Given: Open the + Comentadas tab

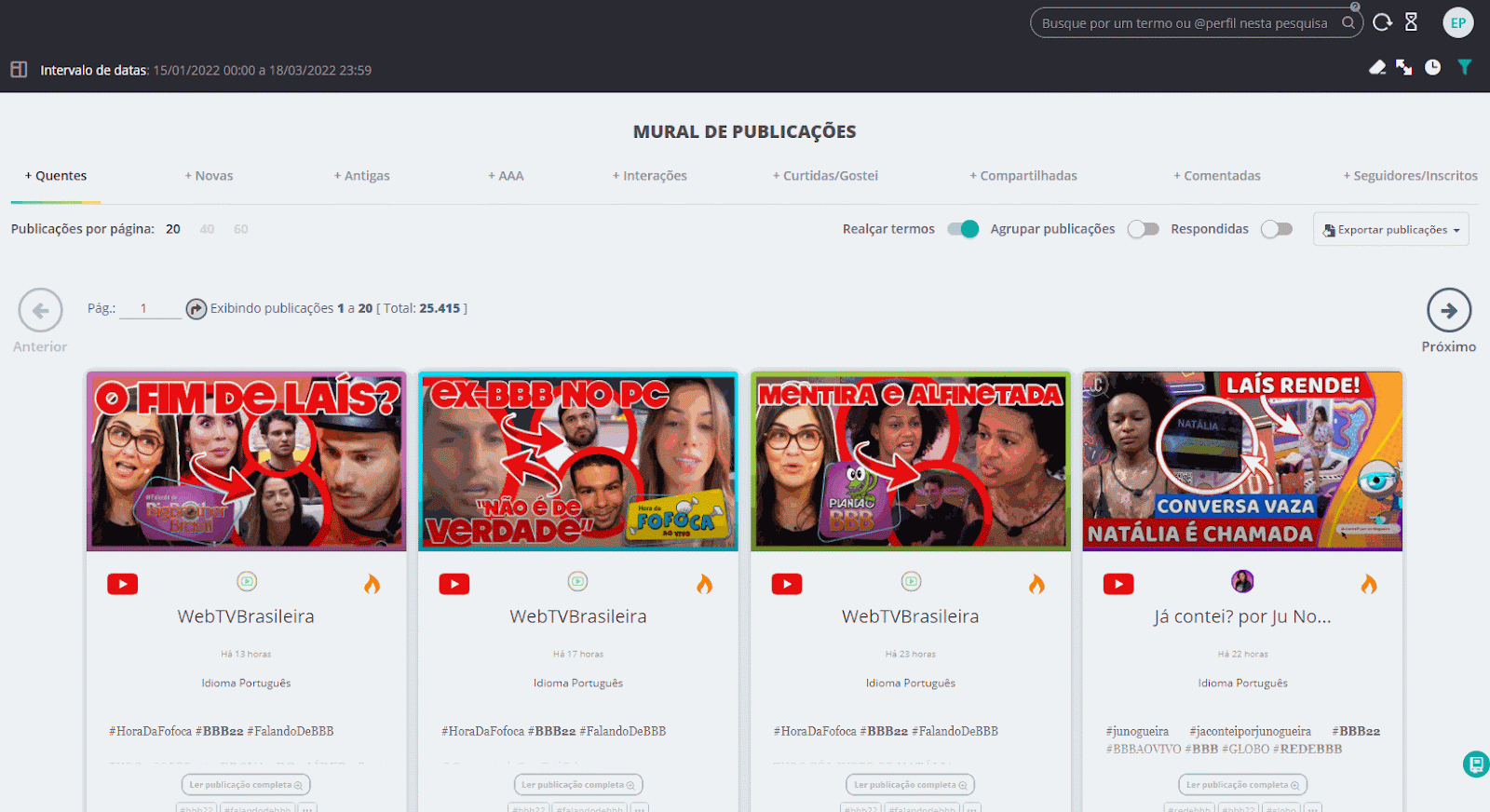Looking at the screenshot, I should point(1216,176).
